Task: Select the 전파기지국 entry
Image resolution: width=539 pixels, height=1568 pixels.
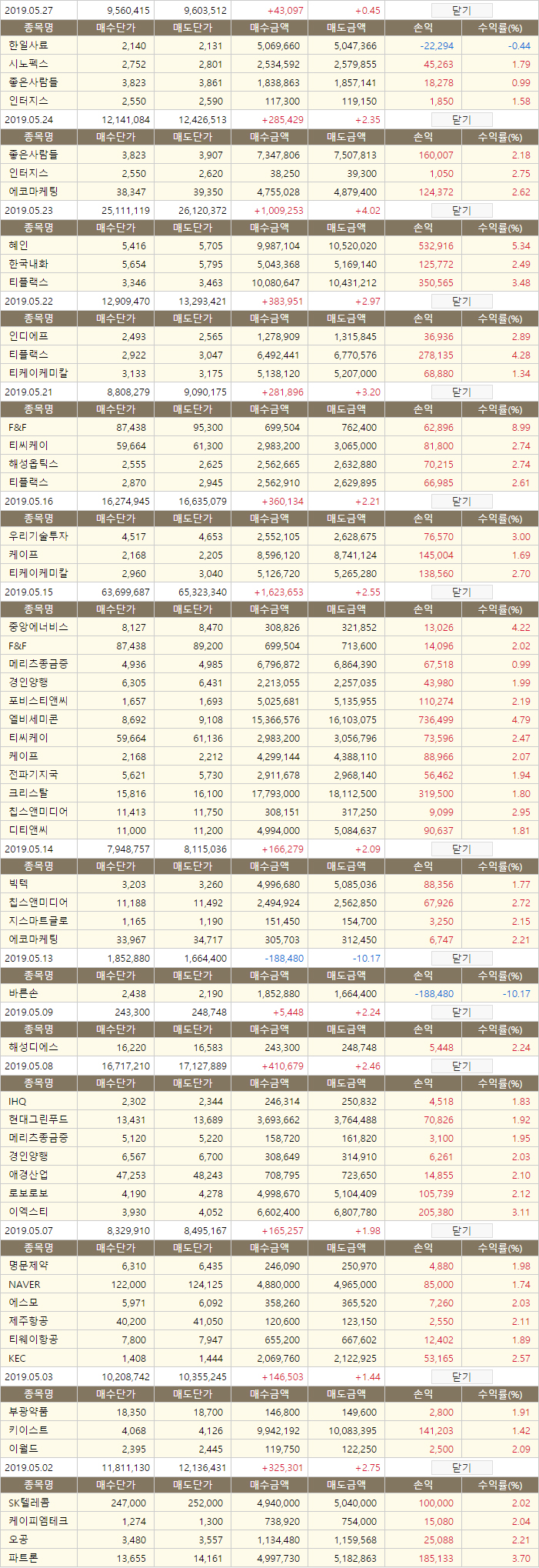Action: click(x=33, y=775)
